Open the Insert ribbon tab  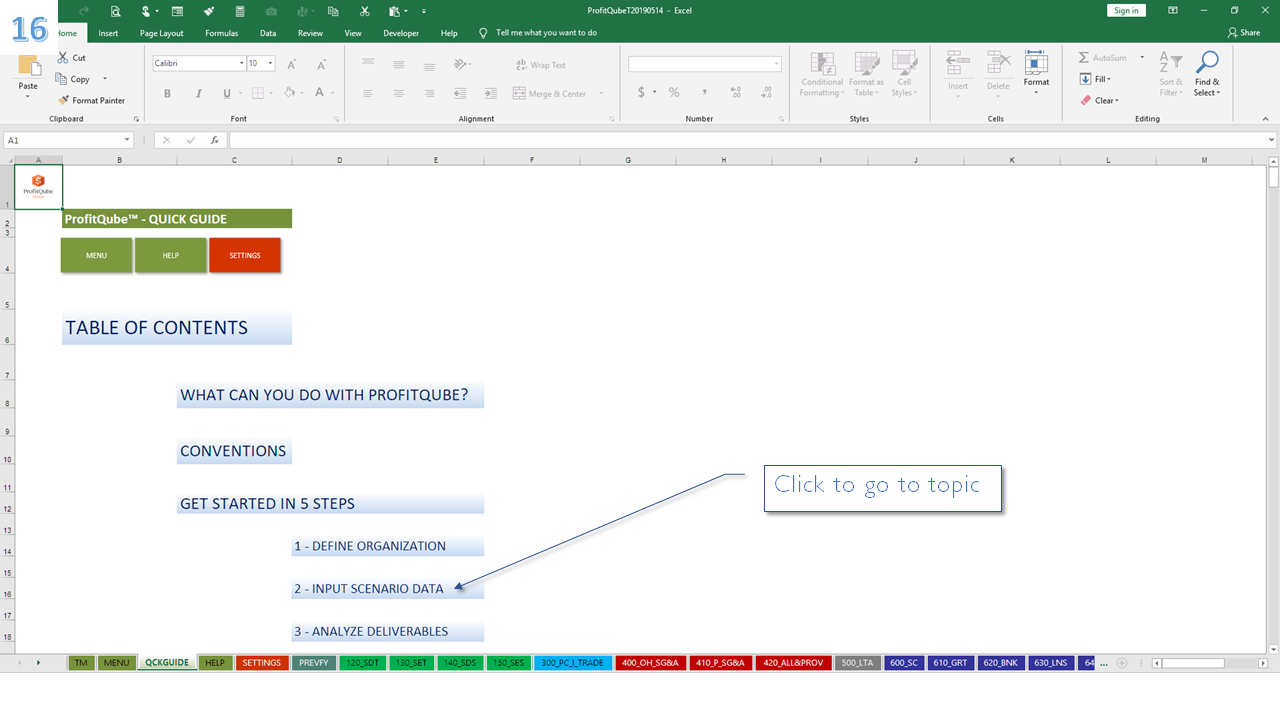point(108,33)
